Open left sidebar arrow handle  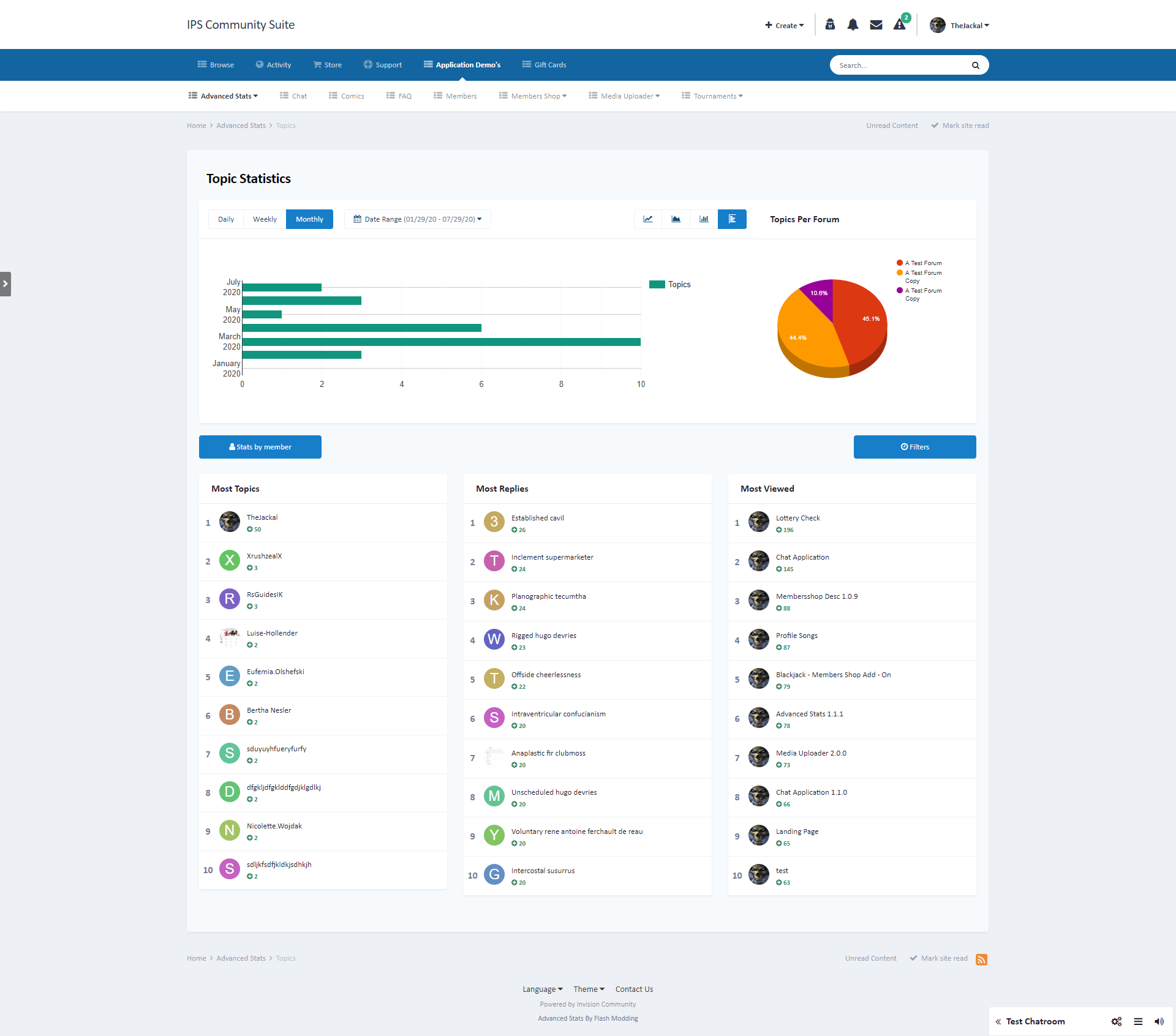click(x=6, y=284)
